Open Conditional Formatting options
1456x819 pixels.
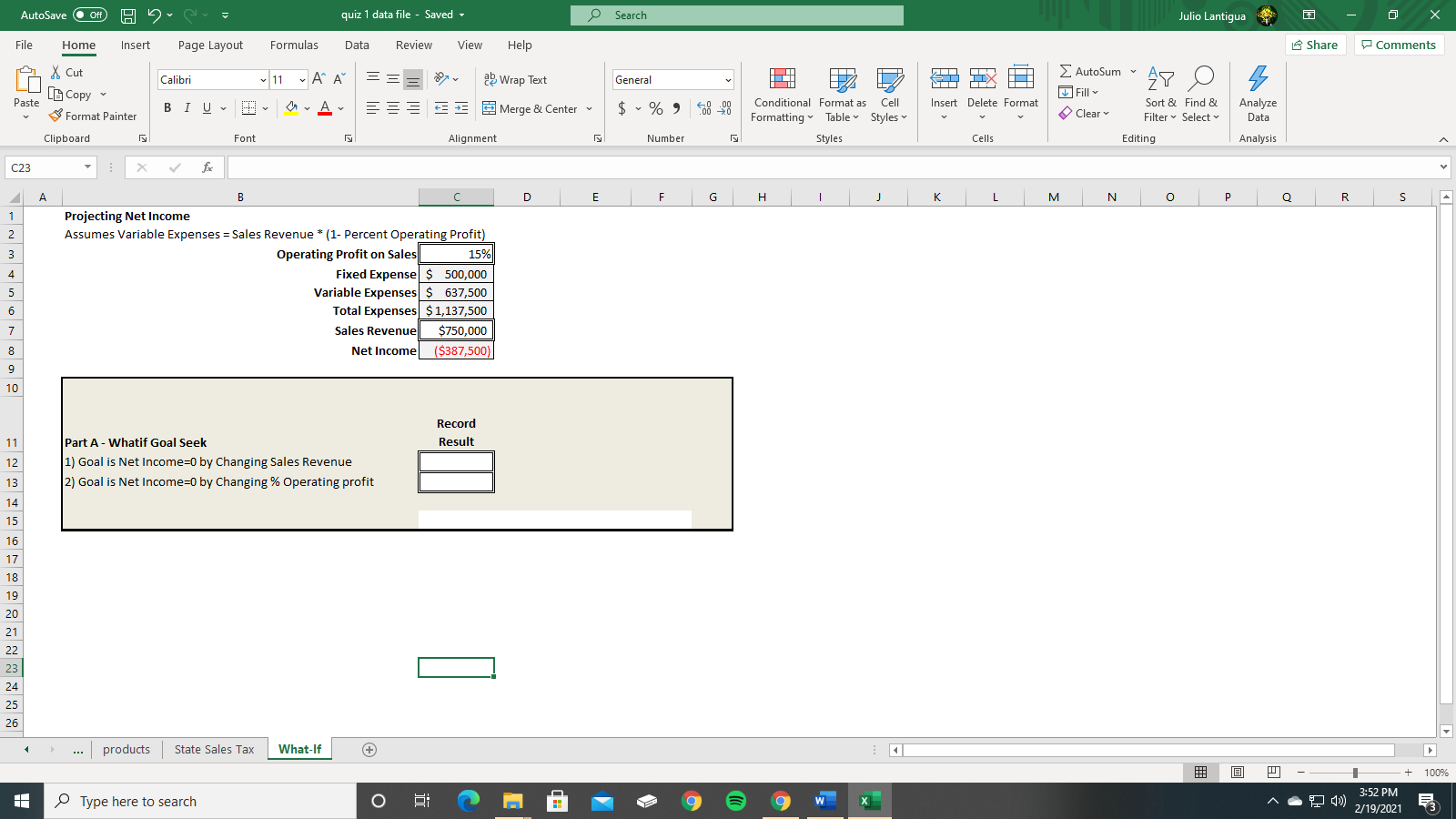[781, 96]
